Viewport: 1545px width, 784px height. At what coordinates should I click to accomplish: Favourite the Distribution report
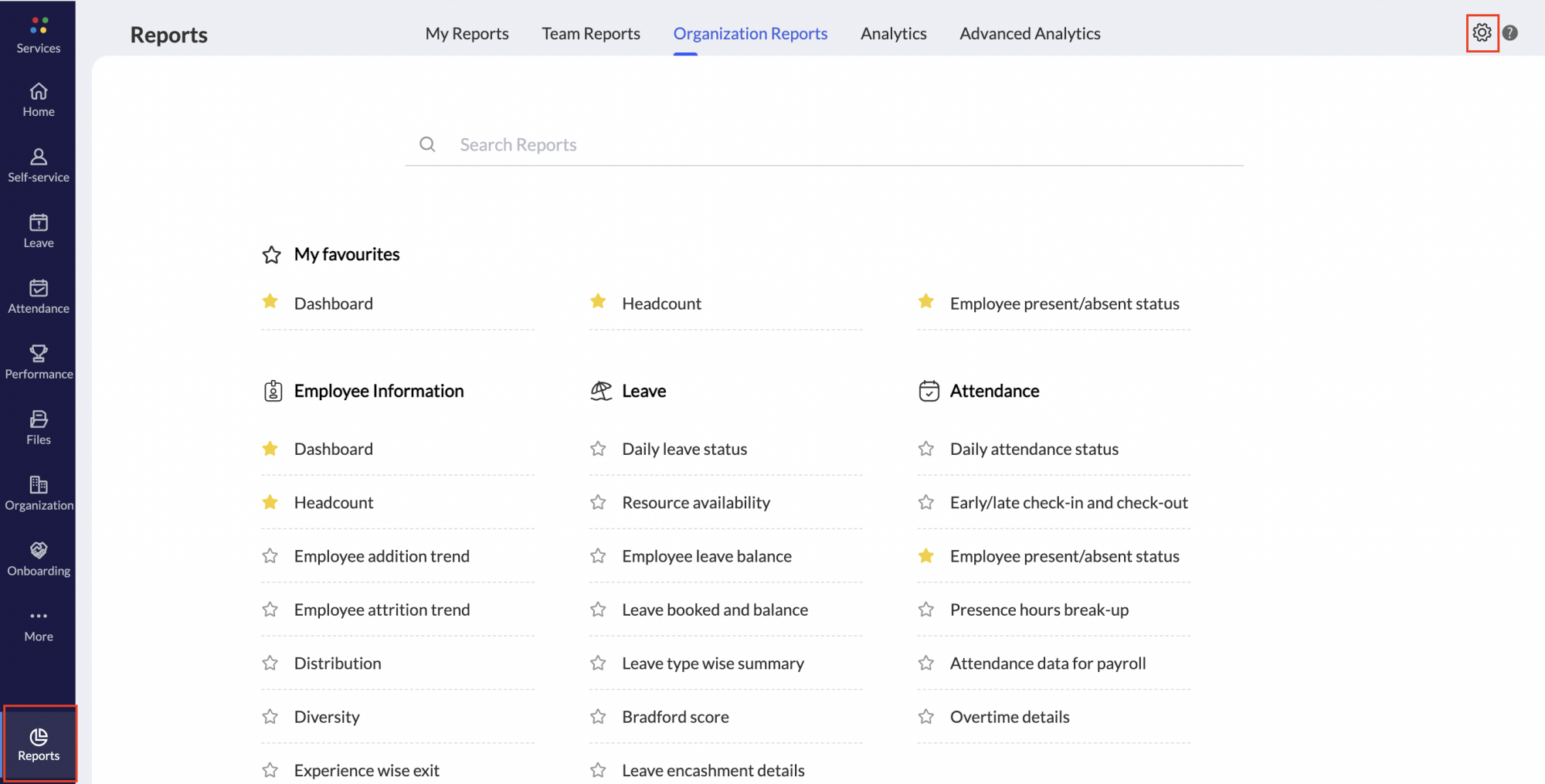click(270, 663)
